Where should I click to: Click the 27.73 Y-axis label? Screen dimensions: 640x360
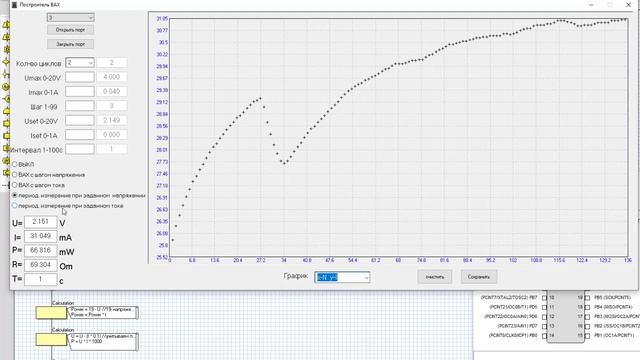pyautogui.click(x=162, y=162)
